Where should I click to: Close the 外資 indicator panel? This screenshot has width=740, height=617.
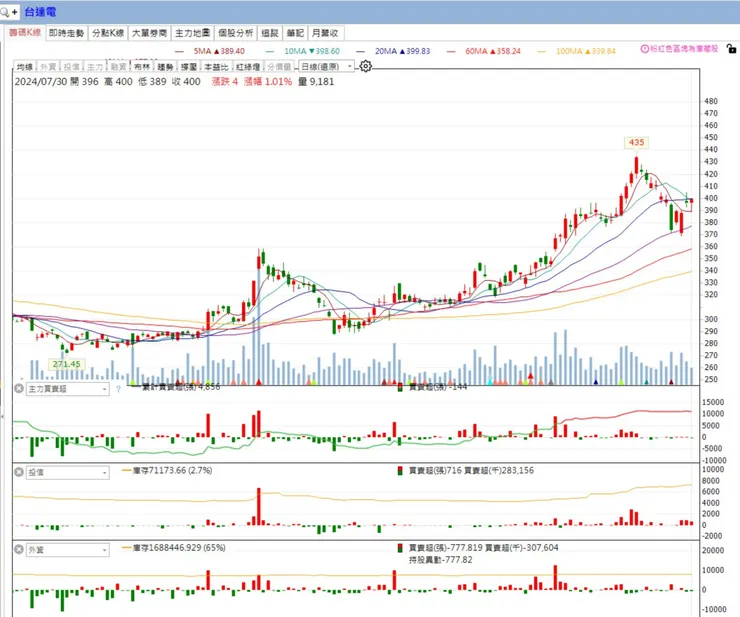tap(18, 549)
